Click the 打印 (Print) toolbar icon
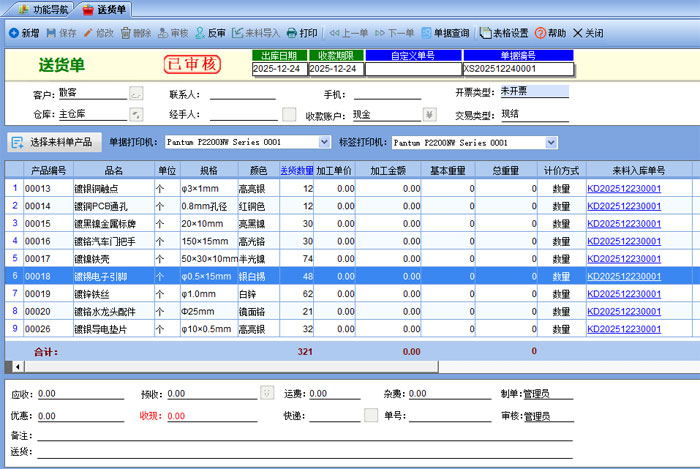Image resolution: width=700 pixels, height=469 pixels. [x=292, y=33]
